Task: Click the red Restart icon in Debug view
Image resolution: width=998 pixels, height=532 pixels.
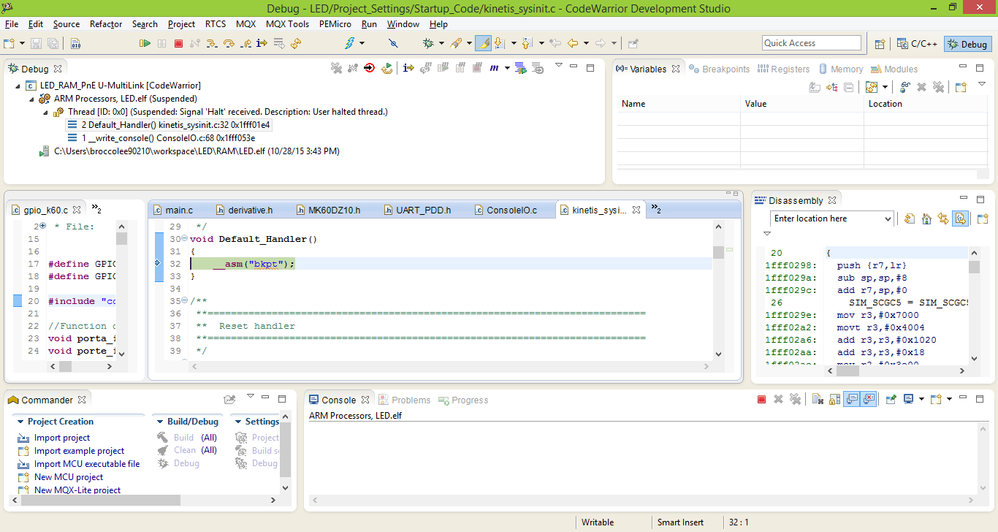Action: coord(369,68)
